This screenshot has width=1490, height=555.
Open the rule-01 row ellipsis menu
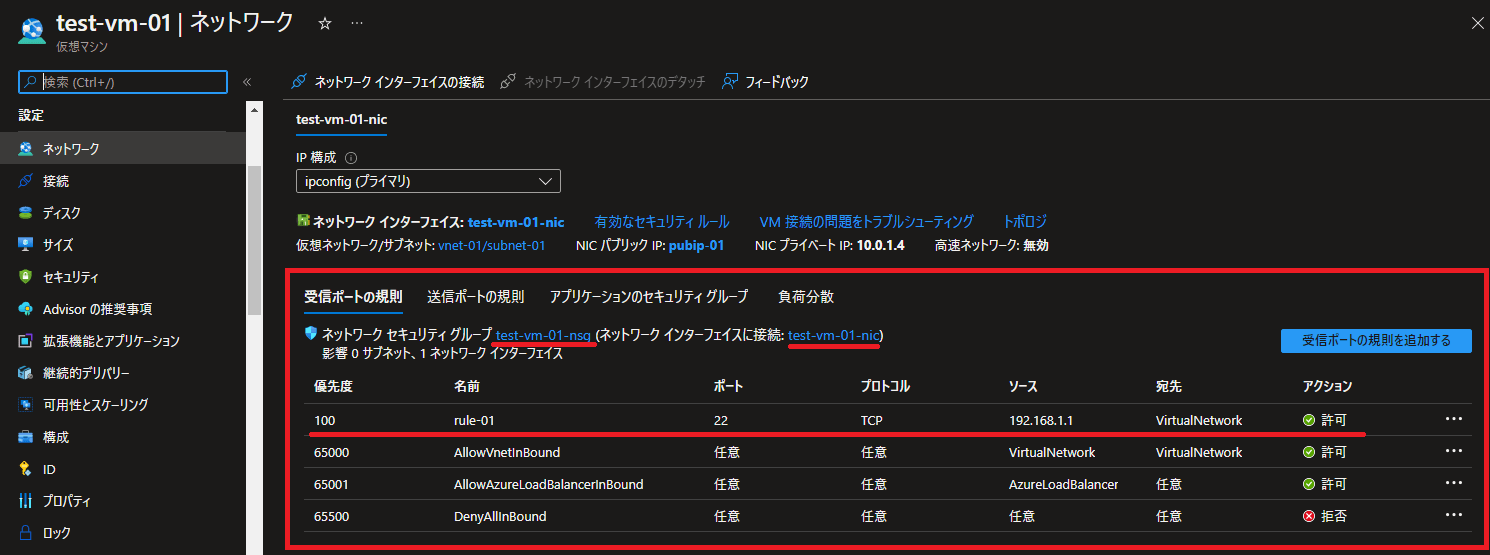click(1454, 419)
